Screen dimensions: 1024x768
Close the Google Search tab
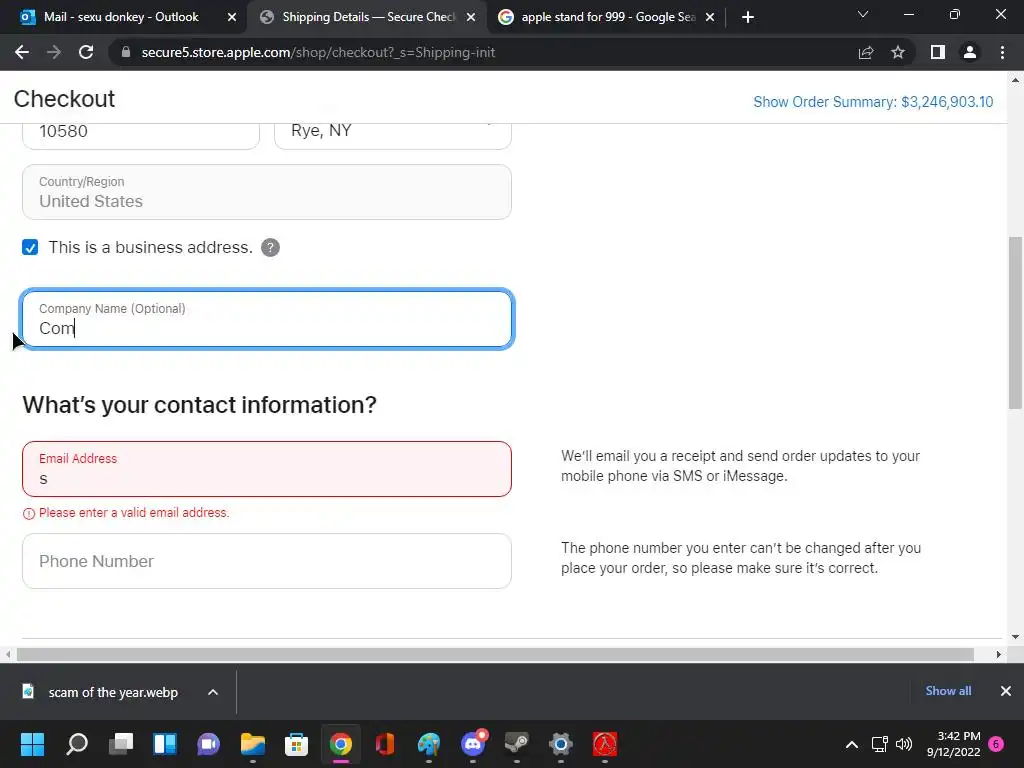click(710, 17)
